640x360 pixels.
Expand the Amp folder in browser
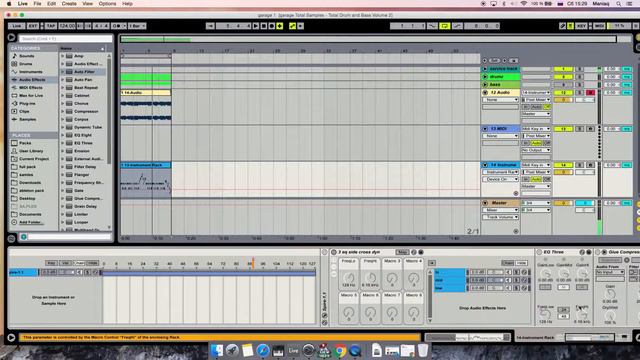point(62,56)
